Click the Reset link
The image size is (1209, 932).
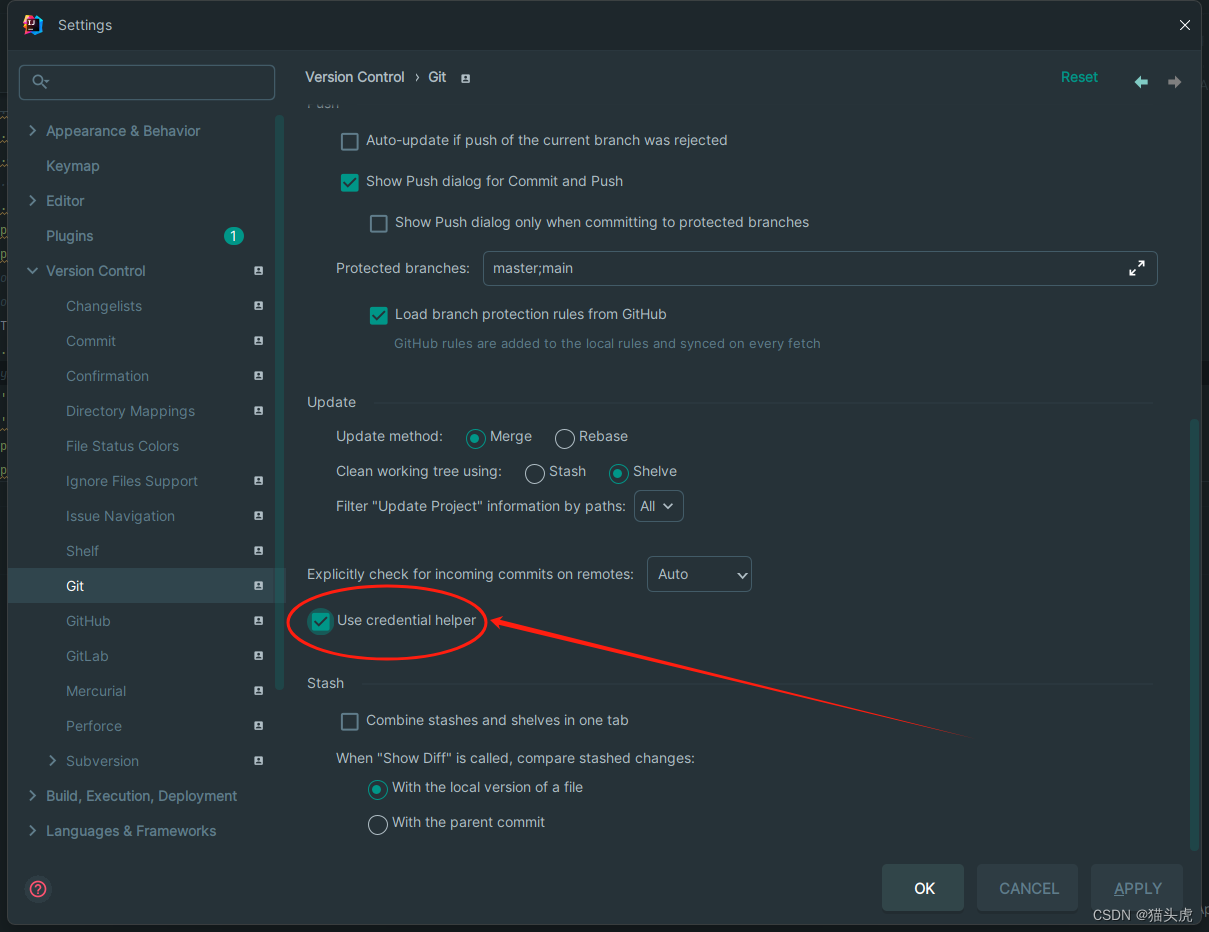1079,77
